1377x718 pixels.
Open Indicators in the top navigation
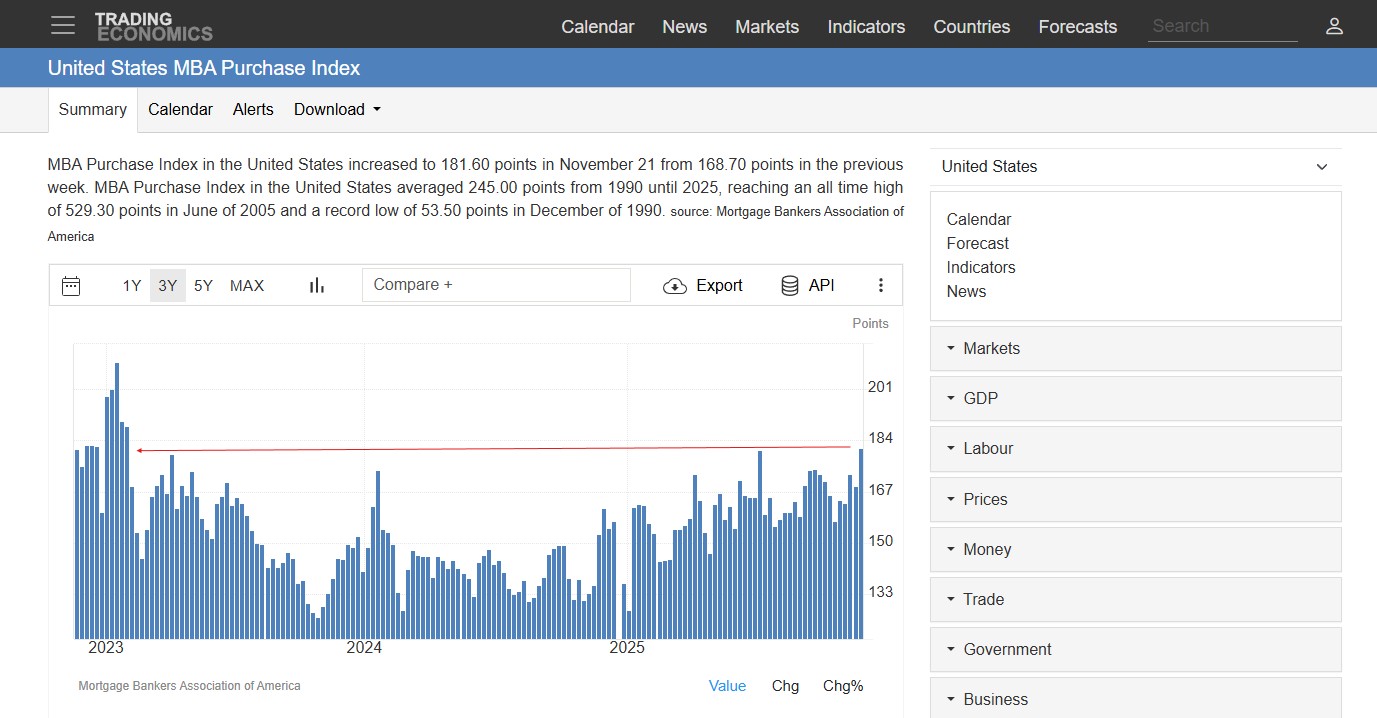pos(866,27)
